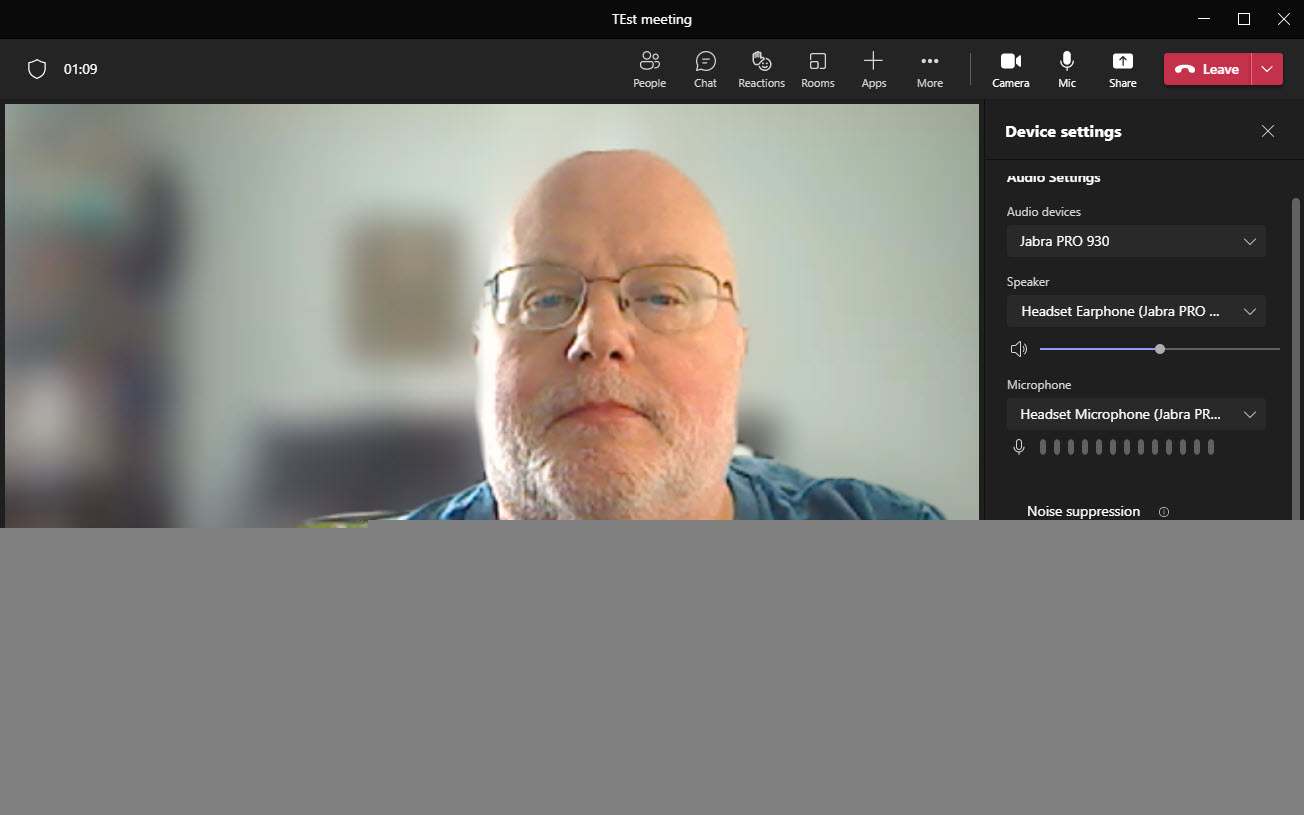Open the People participants panel
This screenshot has height=815, width=1304.
649,69
